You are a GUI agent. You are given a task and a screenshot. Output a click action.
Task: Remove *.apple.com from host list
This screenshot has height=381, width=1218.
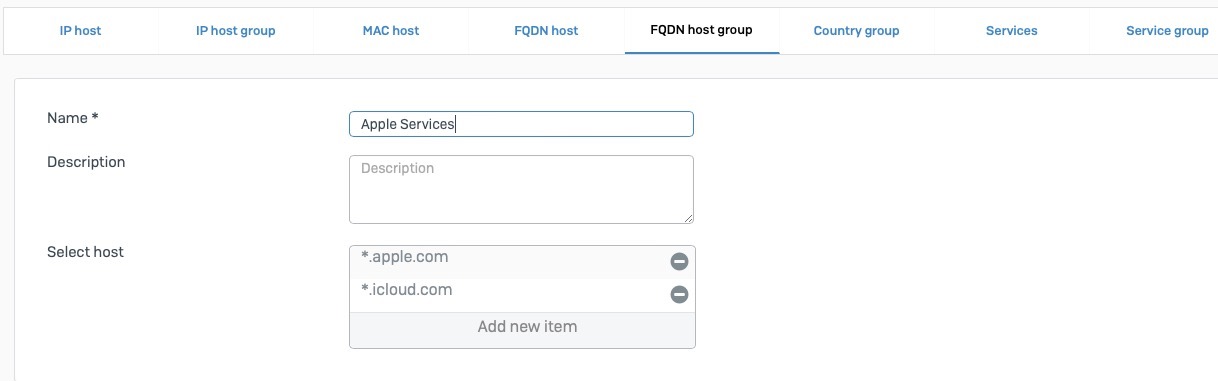pos(679,262)
